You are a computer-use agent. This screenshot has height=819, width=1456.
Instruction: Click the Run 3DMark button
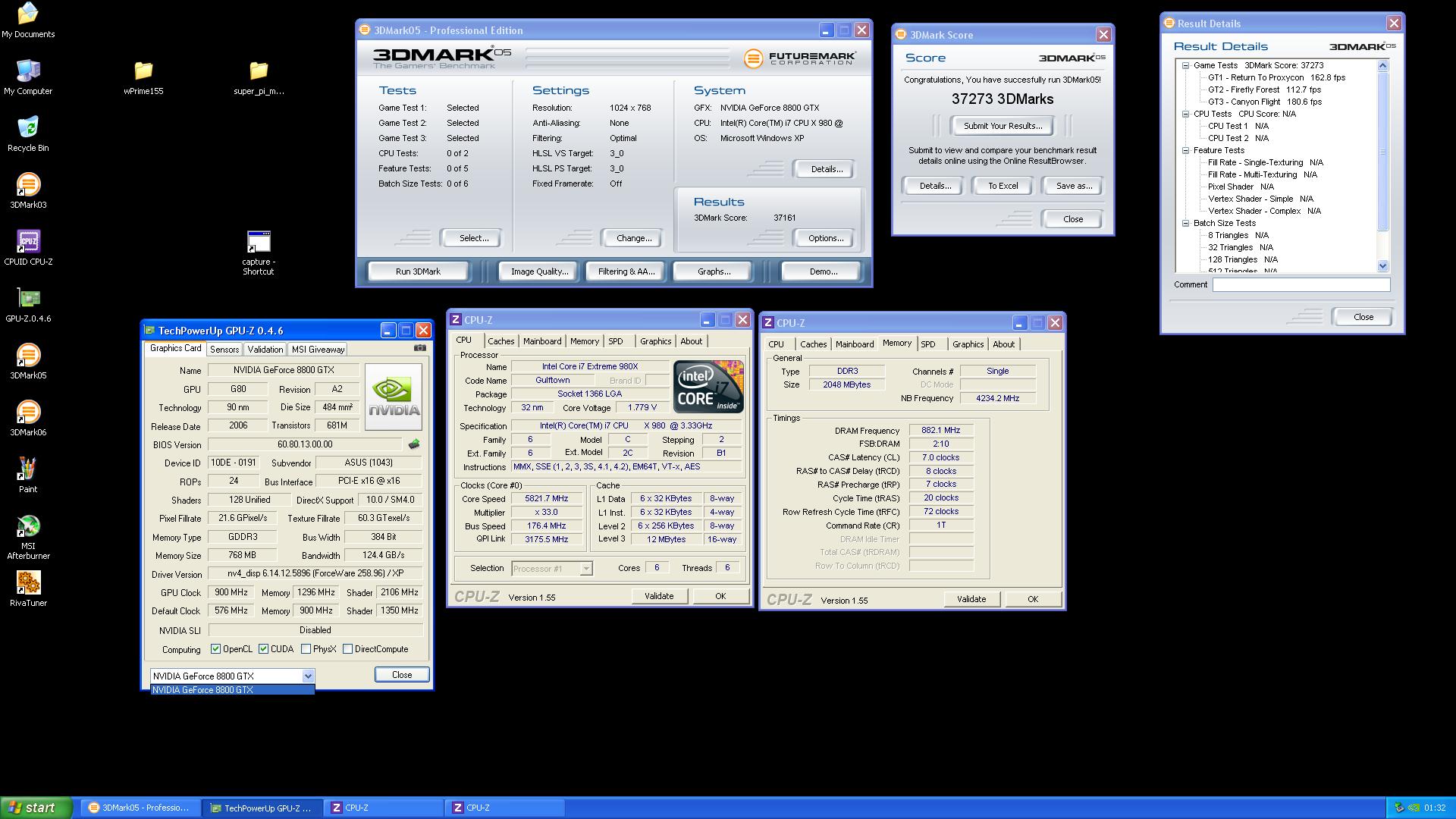pyautogui.click(x=418, y=271)
